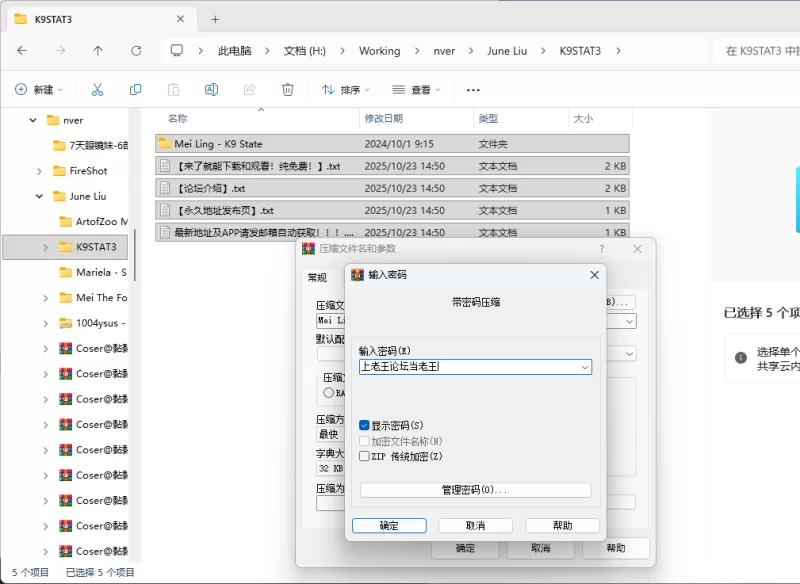Viewport: 800px width, 584px height.
Task: Expand the Mei The Fo folder tree node
Action: pyautogui.click(x=45, y=298)
